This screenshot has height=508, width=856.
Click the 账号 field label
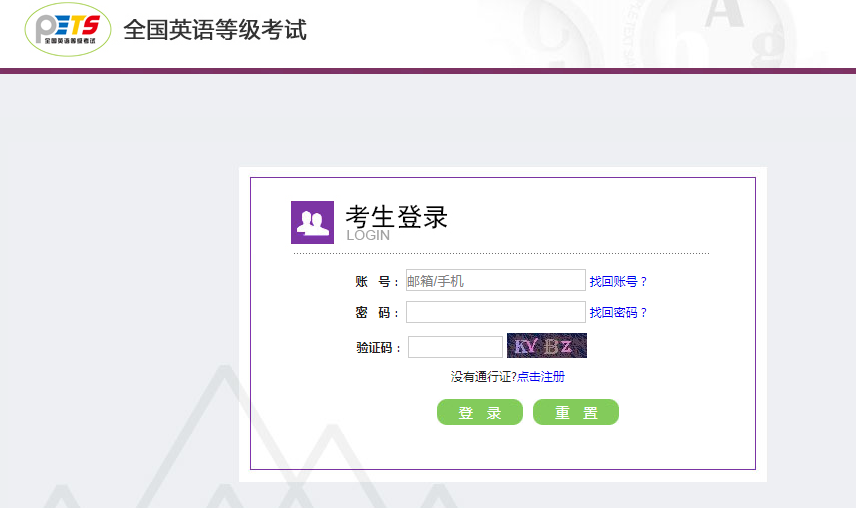coord(376,282)
